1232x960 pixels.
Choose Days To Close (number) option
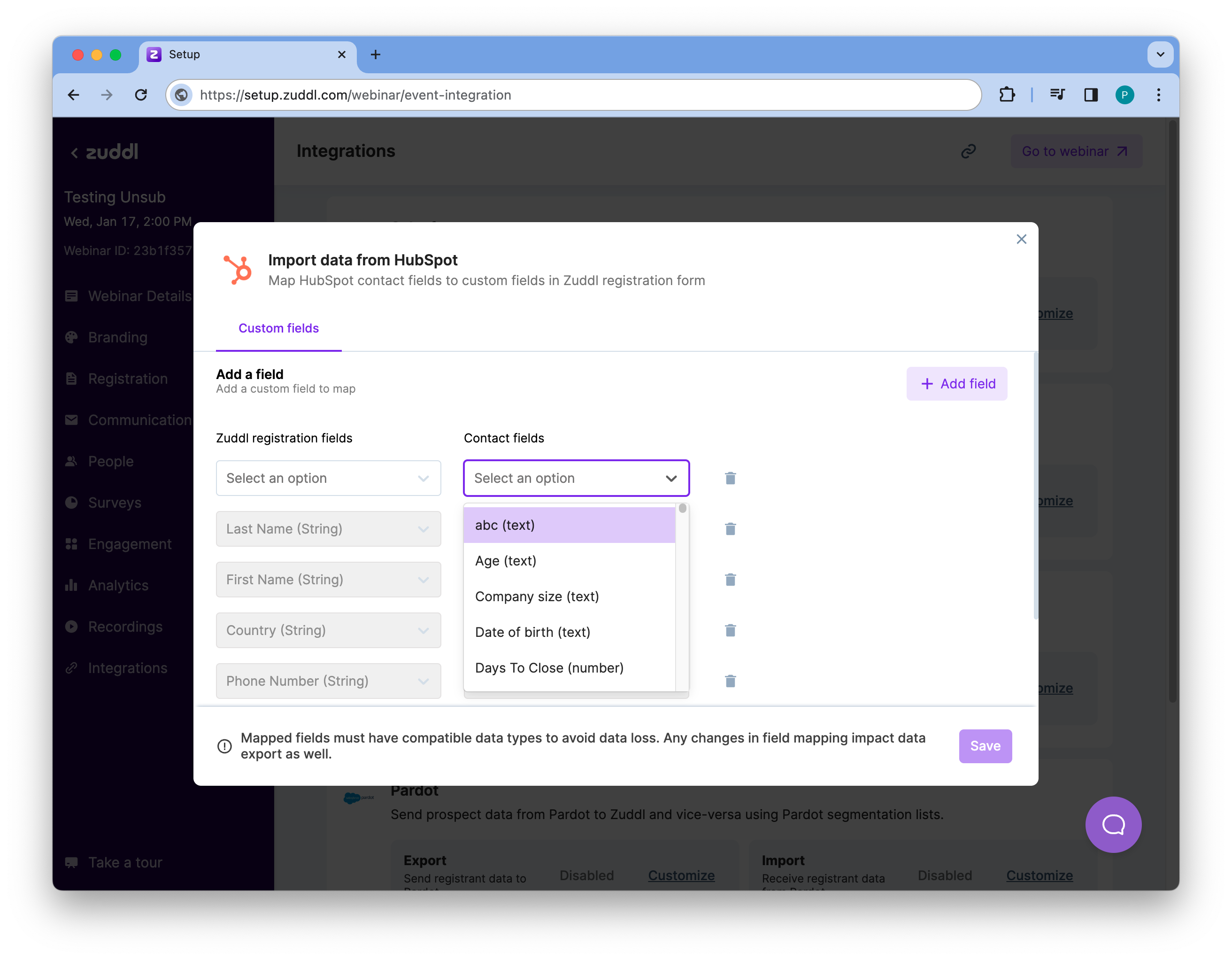click(x=569, y=668)
